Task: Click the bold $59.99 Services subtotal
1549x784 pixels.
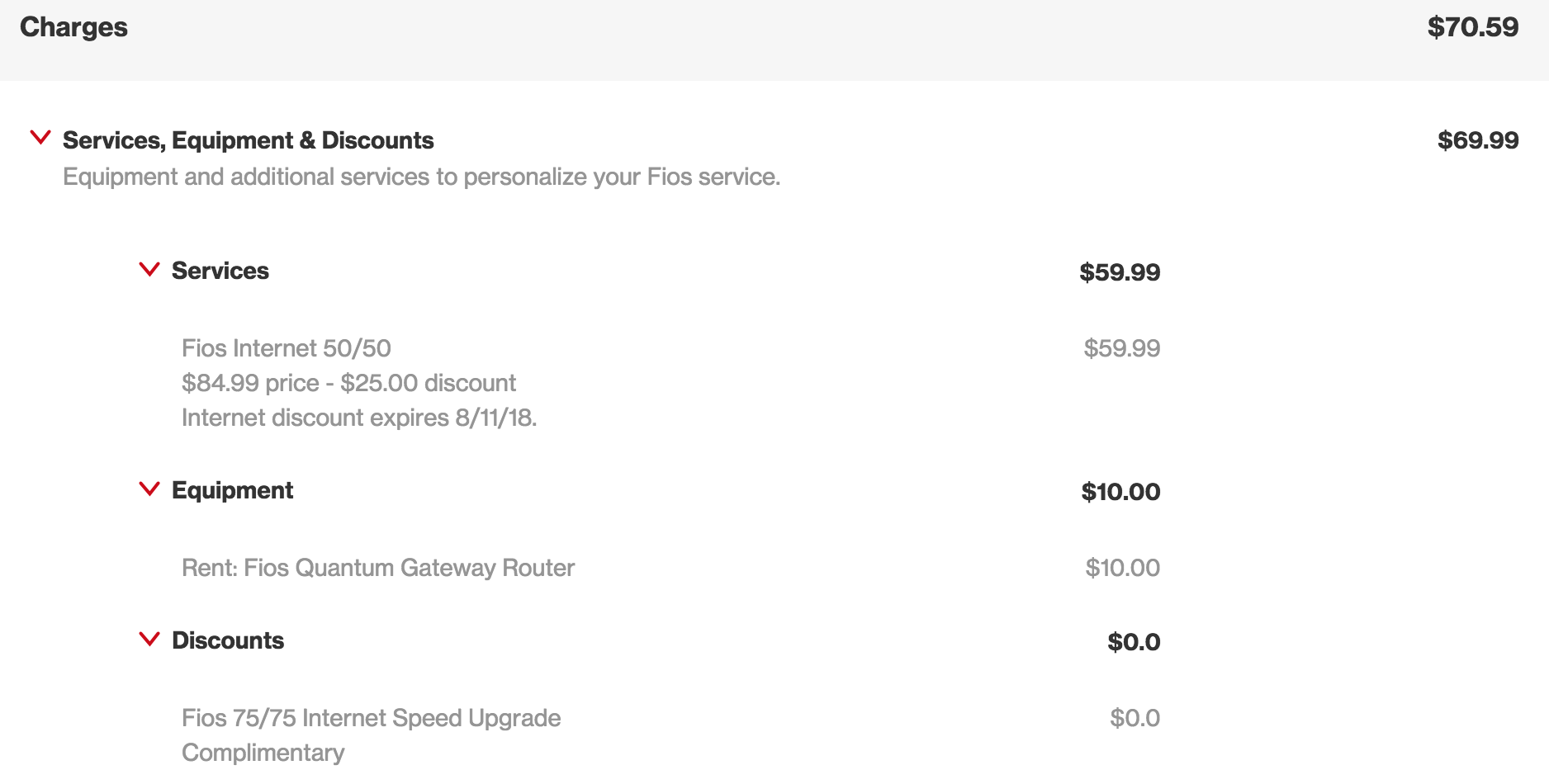Action: click(1119, 272)
